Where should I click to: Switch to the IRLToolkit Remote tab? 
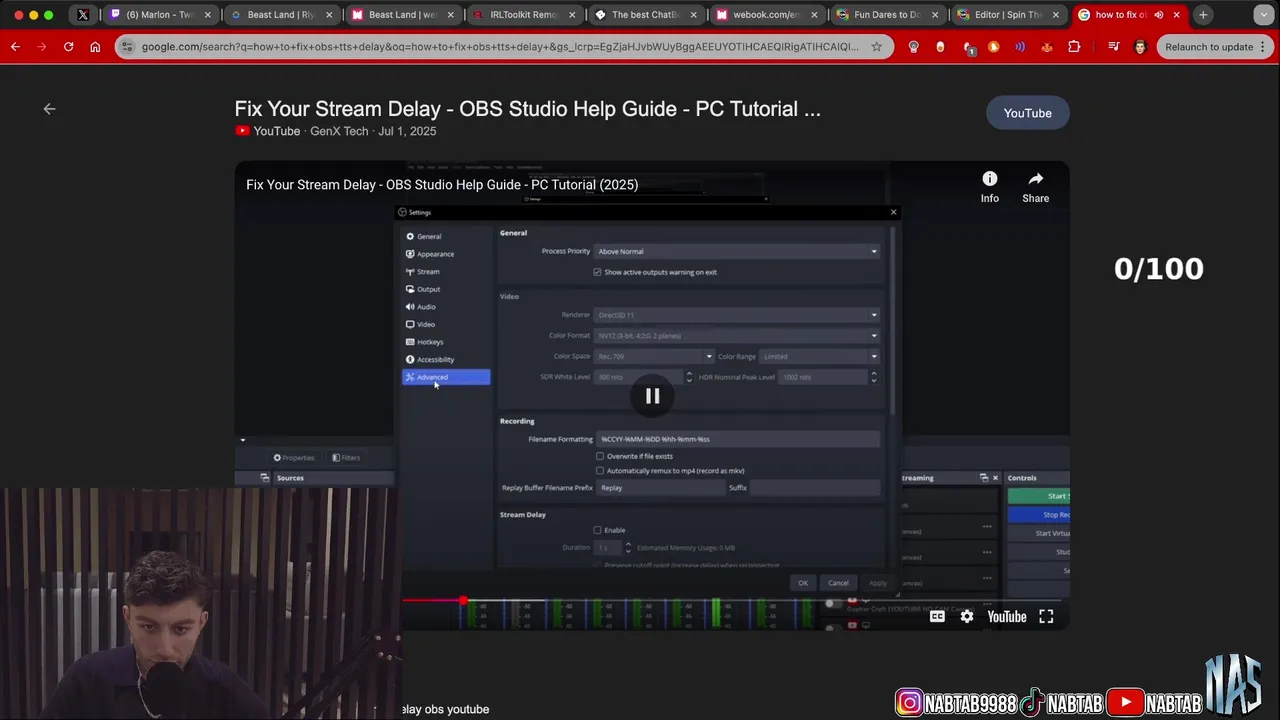click(523, 15)
